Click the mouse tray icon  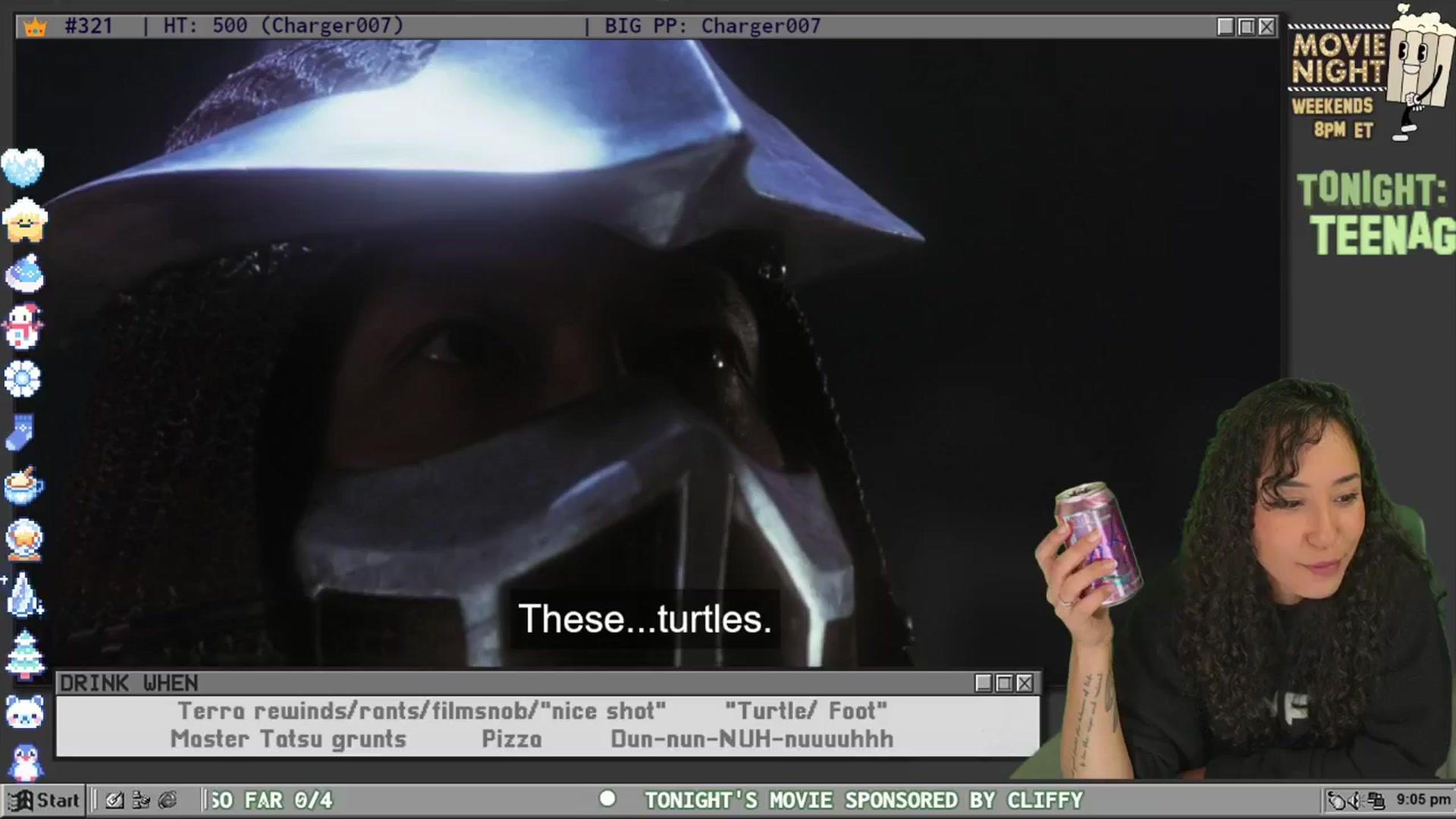1337,800
